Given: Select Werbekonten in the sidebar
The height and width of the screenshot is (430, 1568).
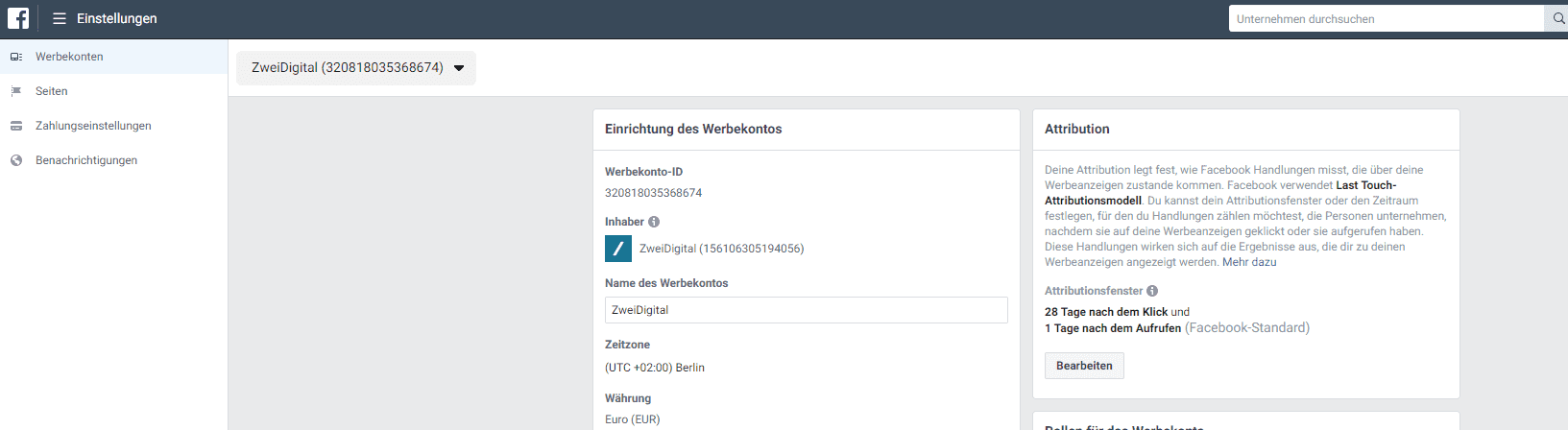Looking at the screenshot, I should [x=69, y=57].
